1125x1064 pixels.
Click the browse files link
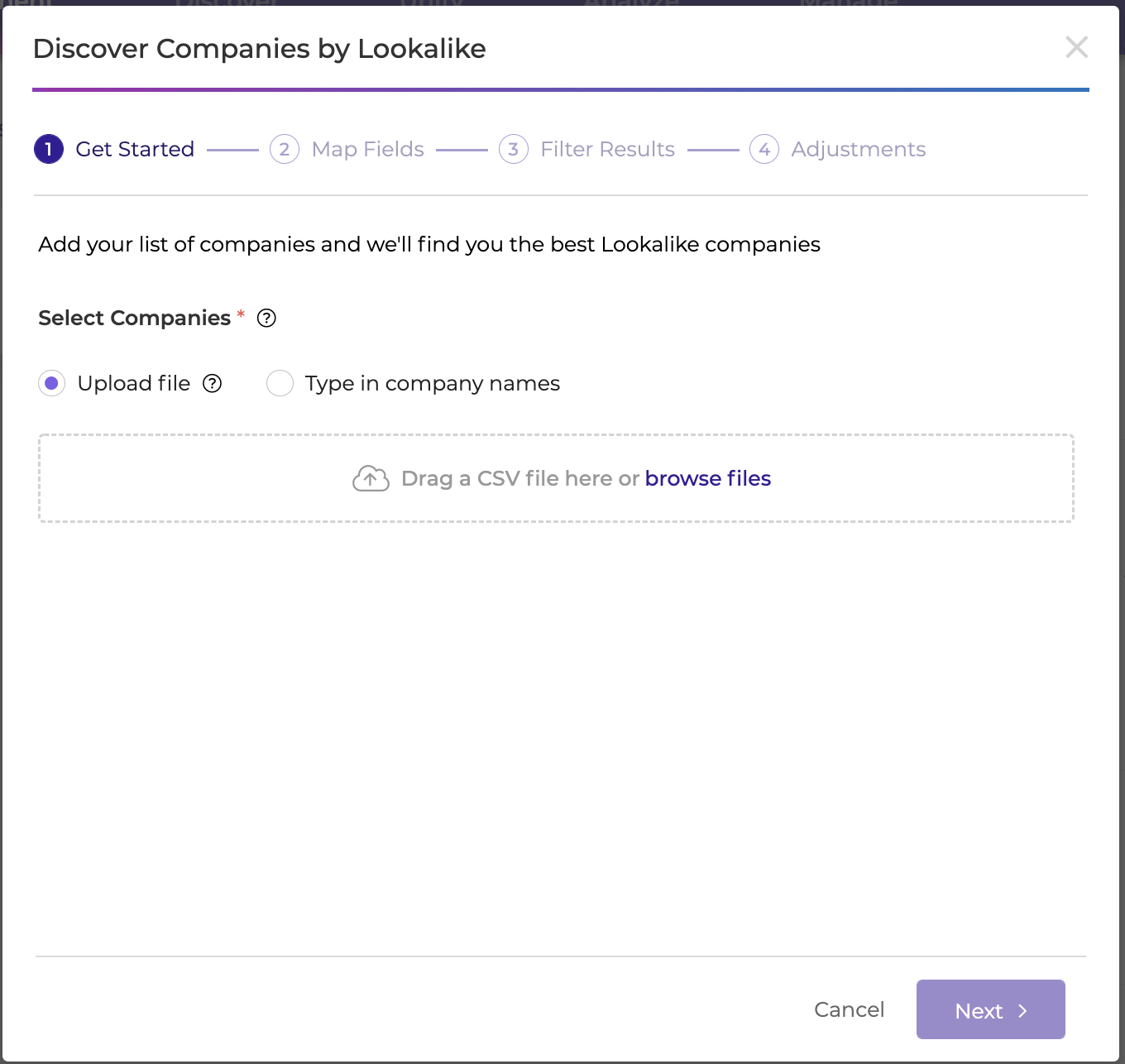pyautogui.click(x=708, y=478)
